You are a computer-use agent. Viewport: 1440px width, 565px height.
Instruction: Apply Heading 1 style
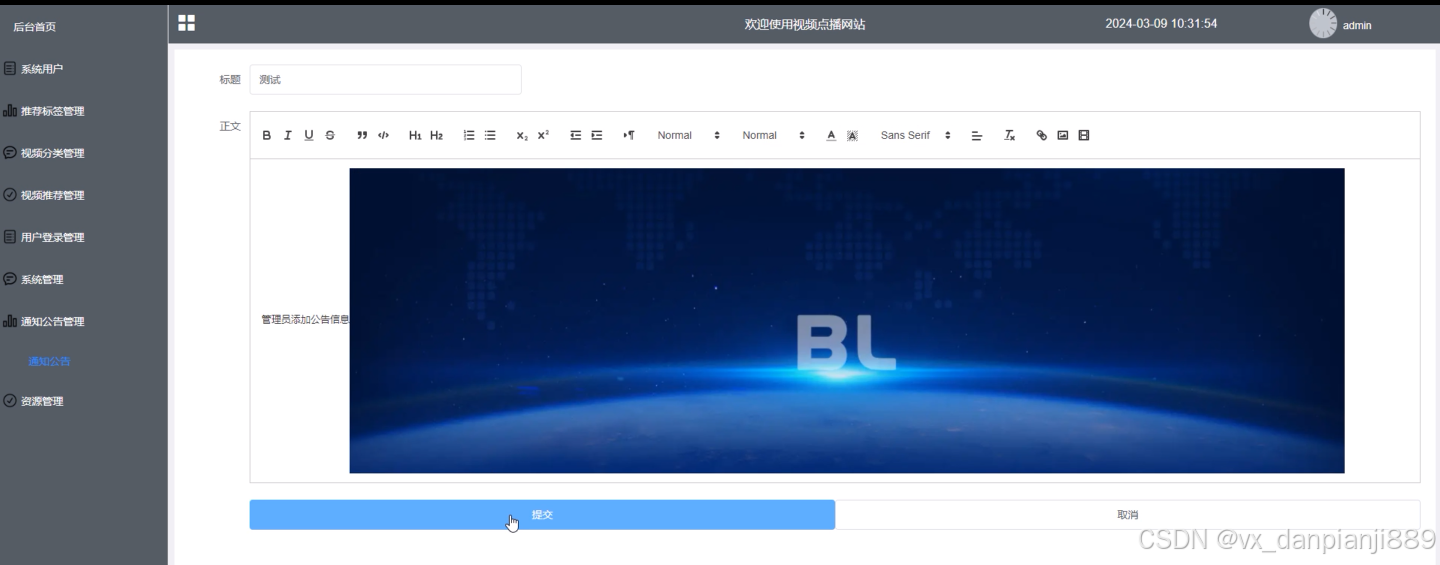[415, 135]
